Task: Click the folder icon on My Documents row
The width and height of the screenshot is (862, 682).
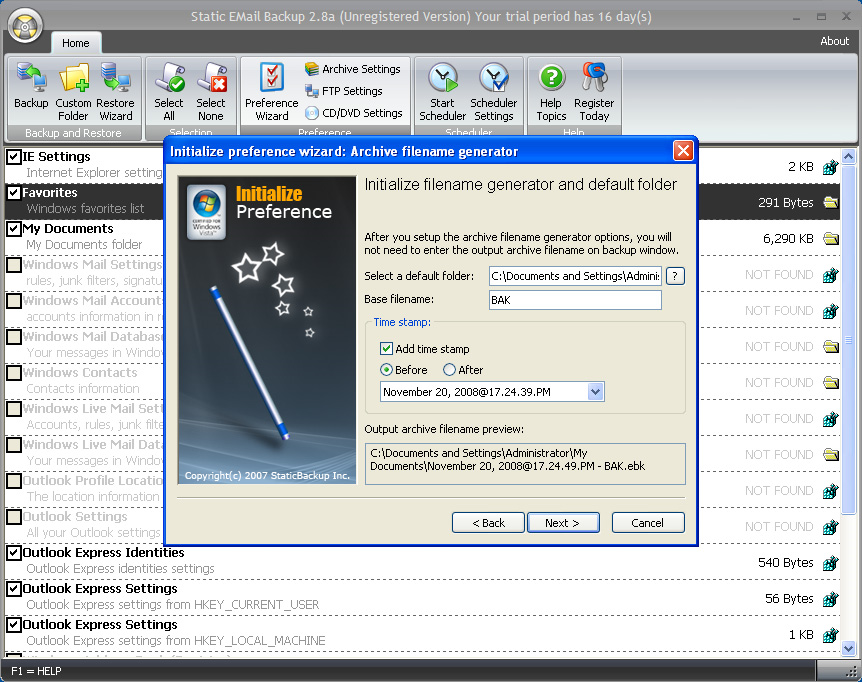Action: point(831,239)
